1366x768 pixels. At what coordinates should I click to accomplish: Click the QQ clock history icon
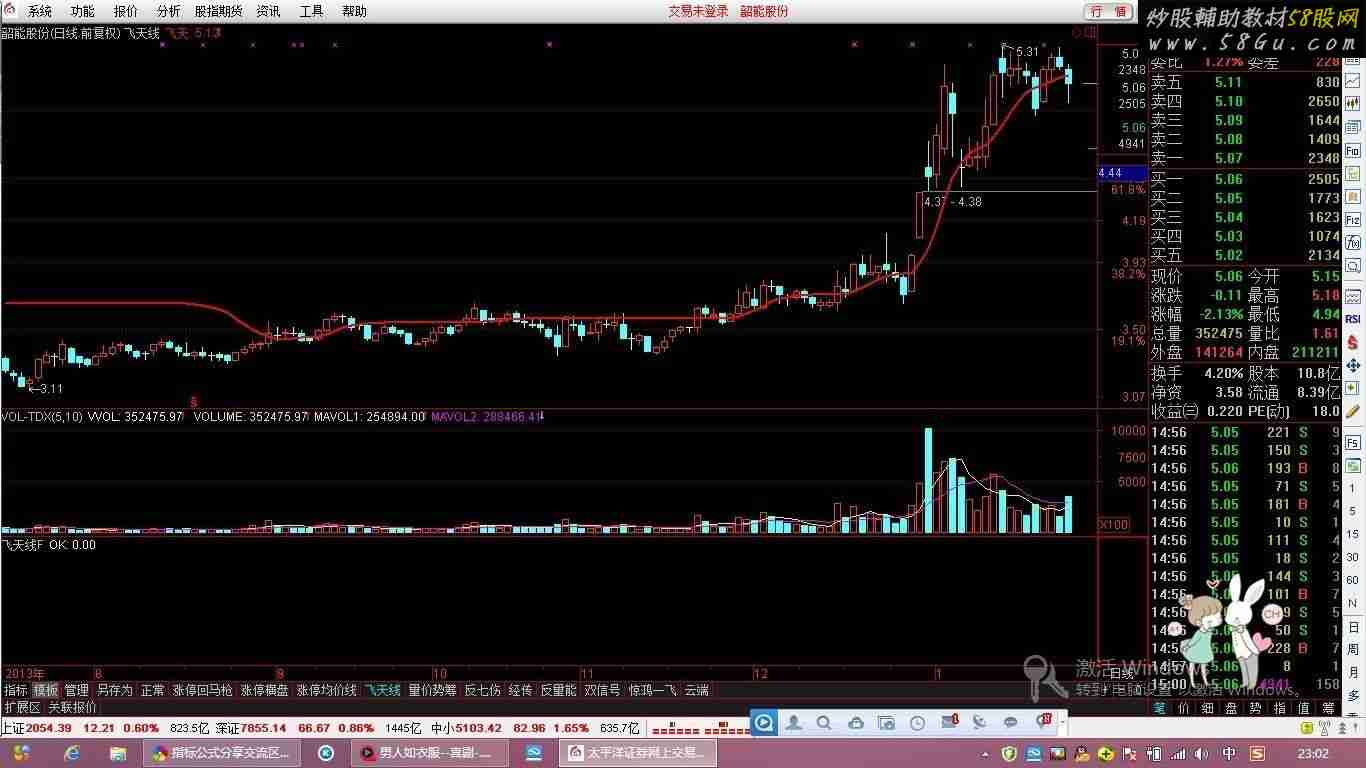[x=917, y=722]
